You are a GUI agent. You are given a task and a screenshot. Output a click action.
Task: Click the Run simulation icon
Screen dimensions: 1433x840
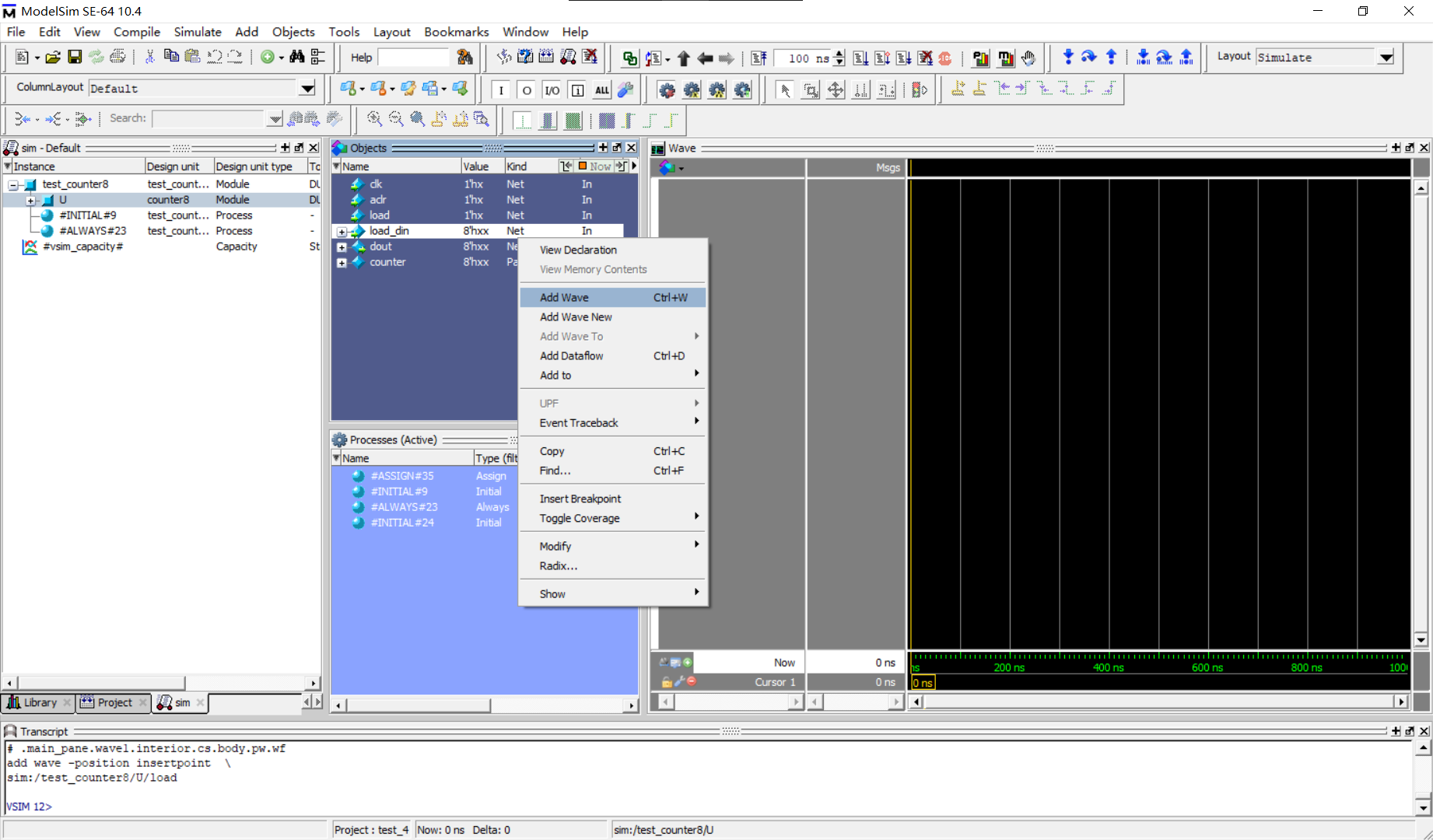click(860, 58)
